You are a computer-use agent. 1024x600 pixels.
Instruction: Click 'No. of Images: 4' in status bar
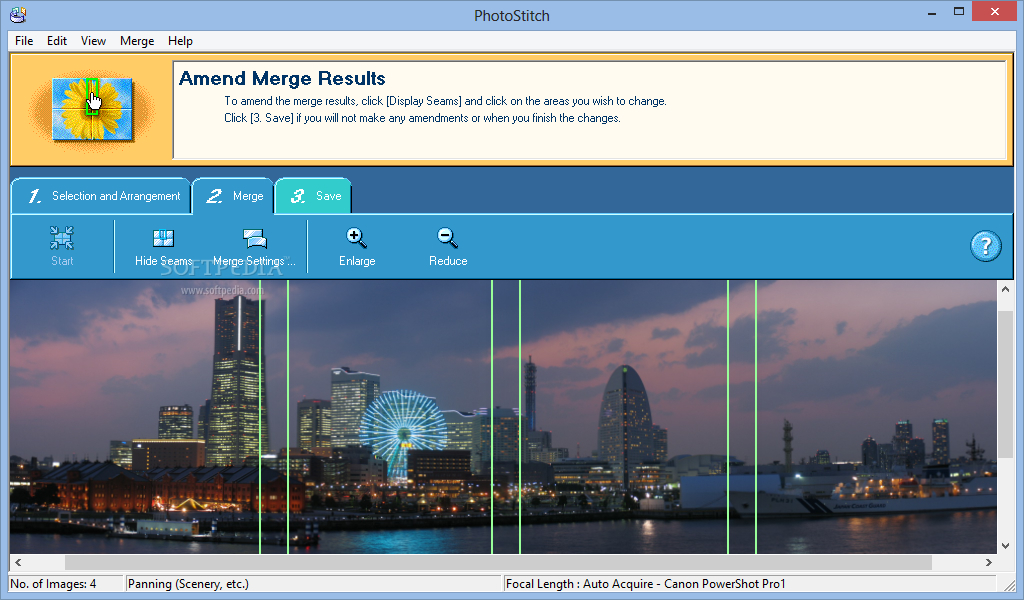(53, 584)
